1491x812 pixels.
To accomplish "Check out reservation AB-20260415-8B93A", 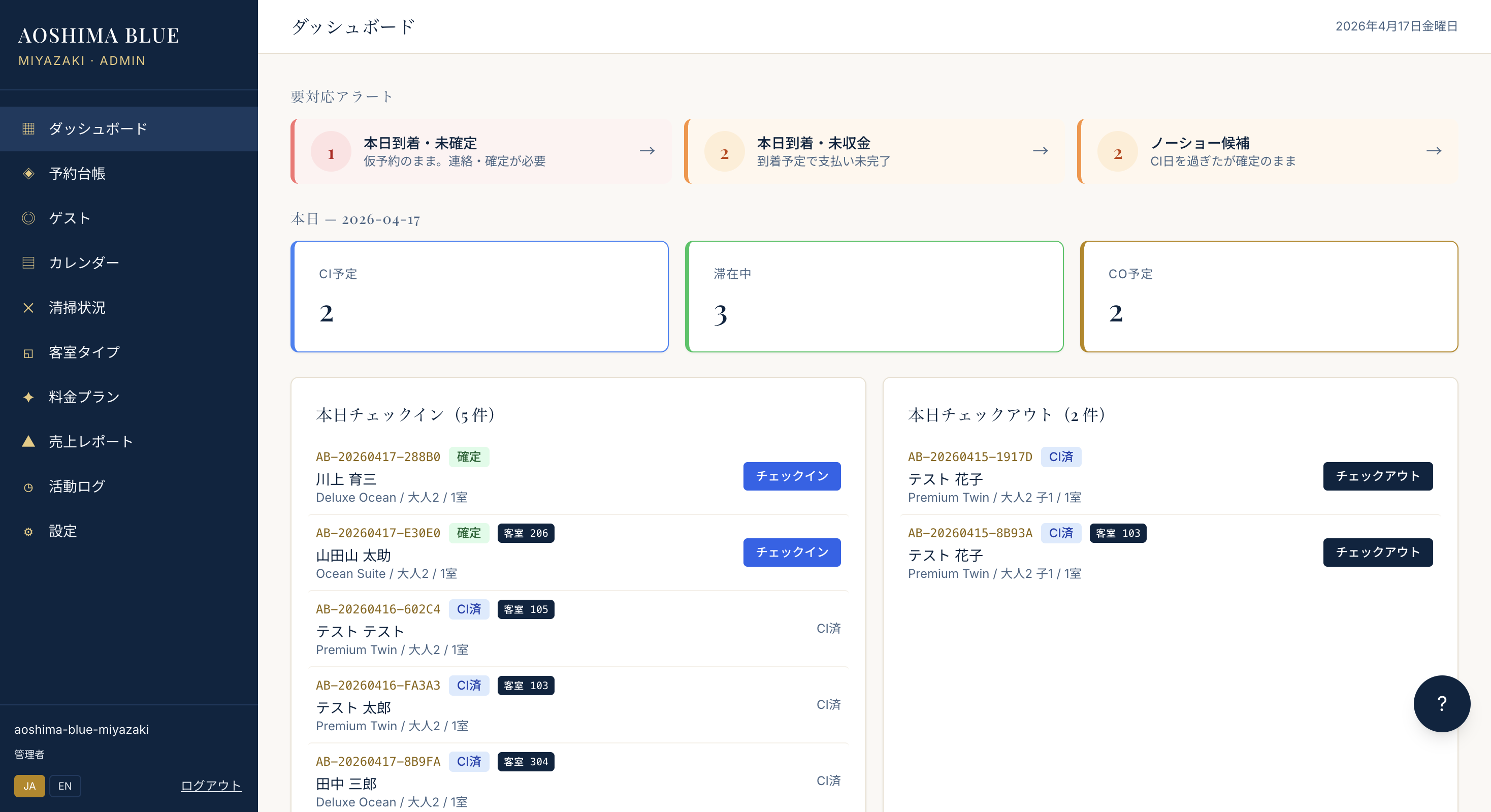I will pos(1378,552).
